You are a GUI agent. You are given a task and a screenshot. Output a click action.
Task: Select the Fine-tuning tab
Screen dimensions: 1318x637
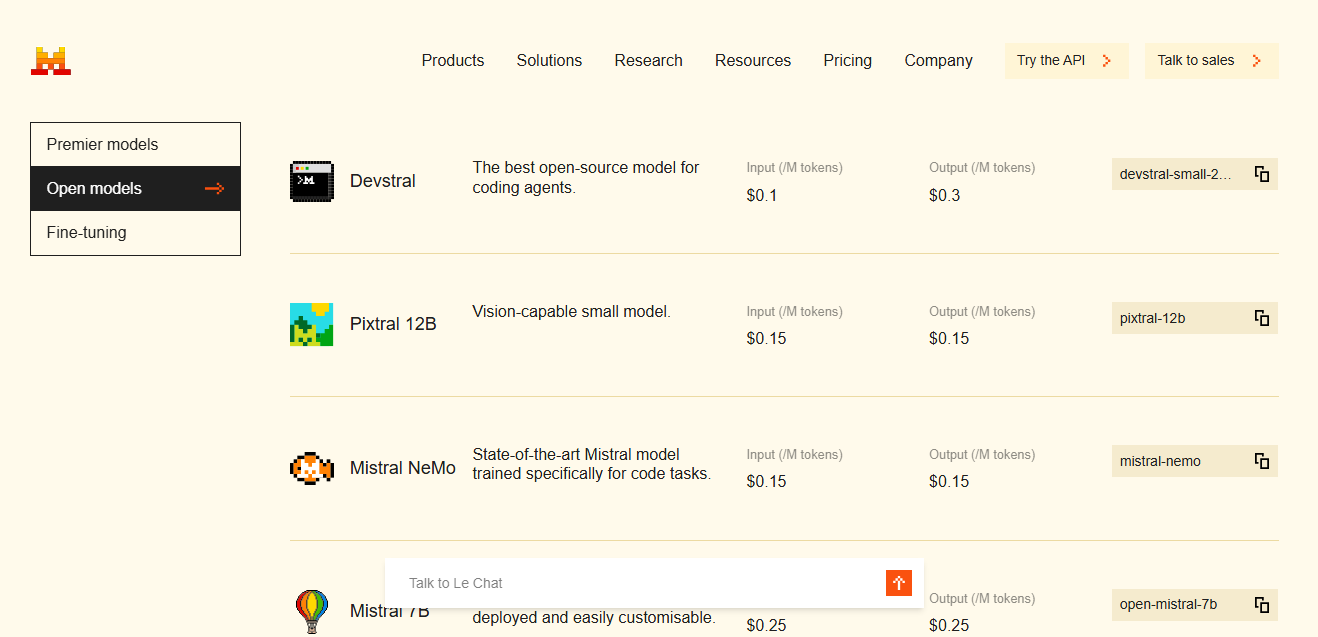(x=135, y=232)
